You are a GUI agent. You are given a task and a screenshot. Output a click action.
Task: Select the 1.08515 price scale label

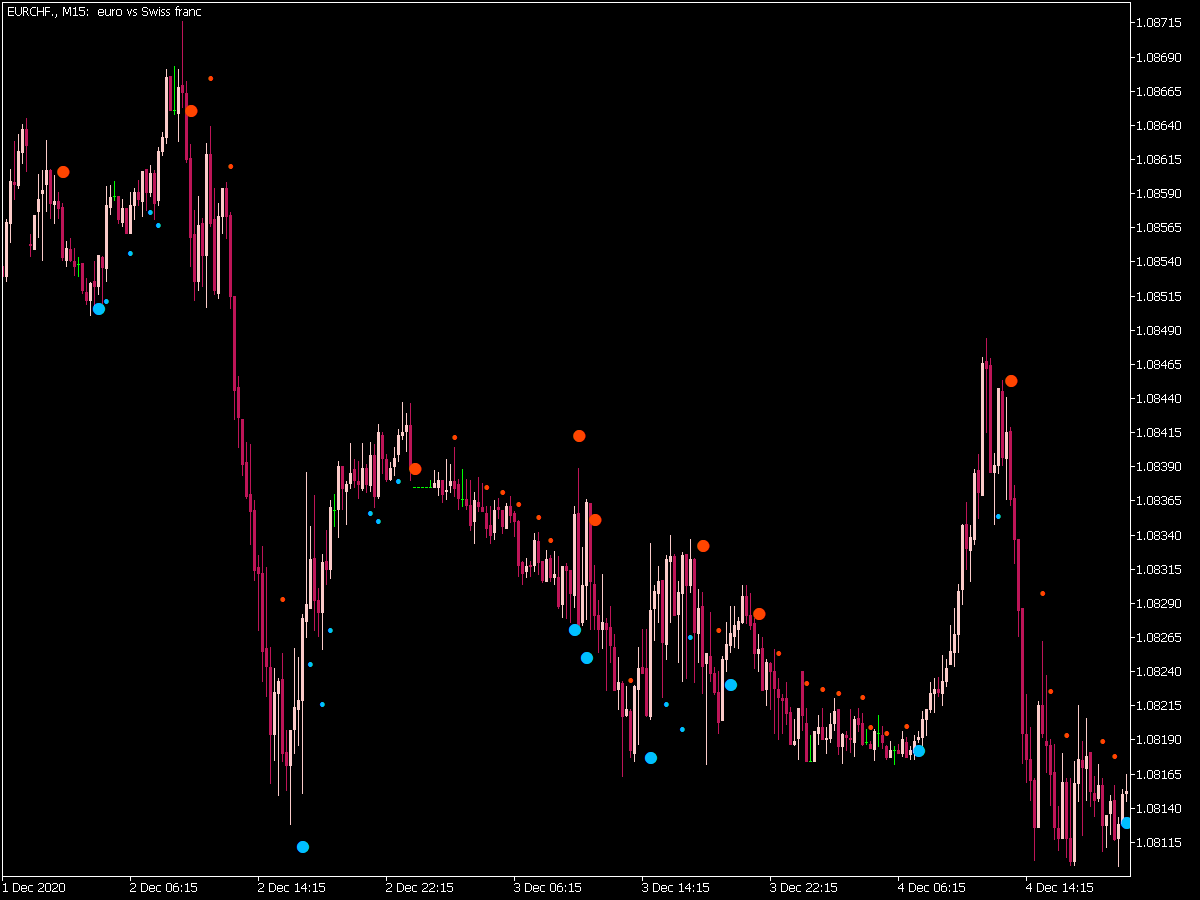[x=1160, y=296]
